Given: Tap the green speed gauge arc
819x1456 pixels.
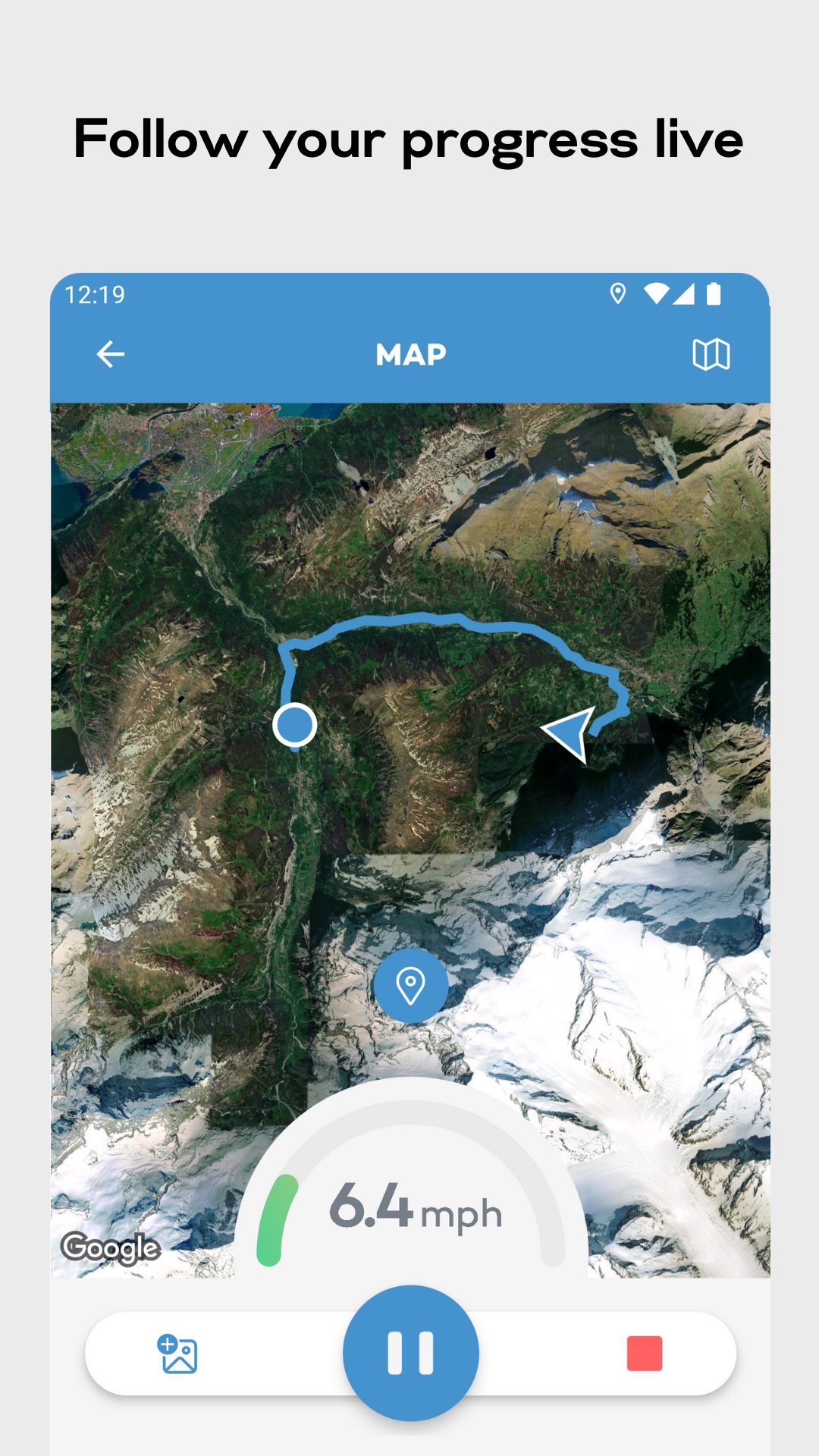Looking at the screenshot, I should tap(275, 1221).
